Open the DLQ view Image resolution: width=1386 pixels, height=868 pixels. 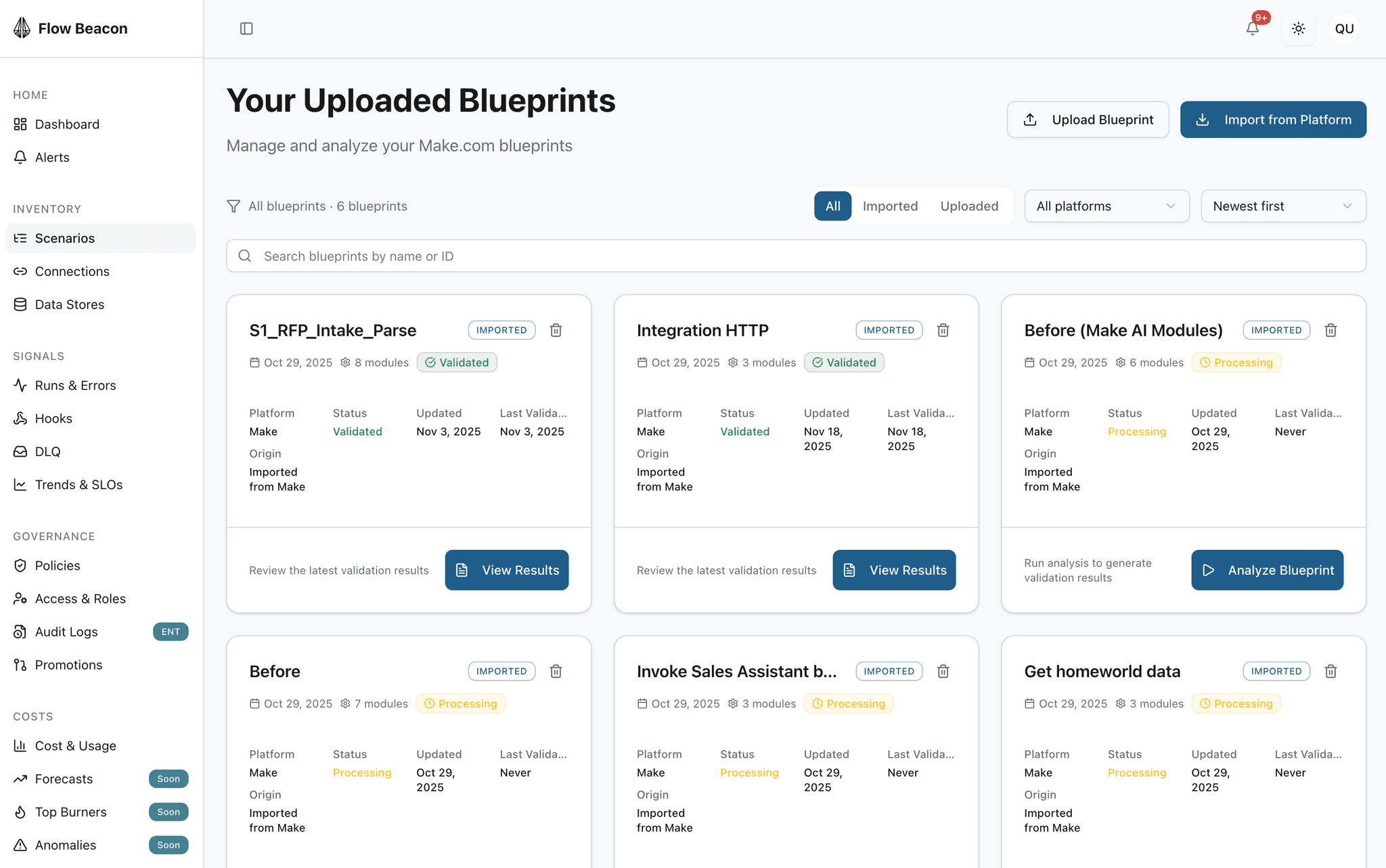coord(47,451)
